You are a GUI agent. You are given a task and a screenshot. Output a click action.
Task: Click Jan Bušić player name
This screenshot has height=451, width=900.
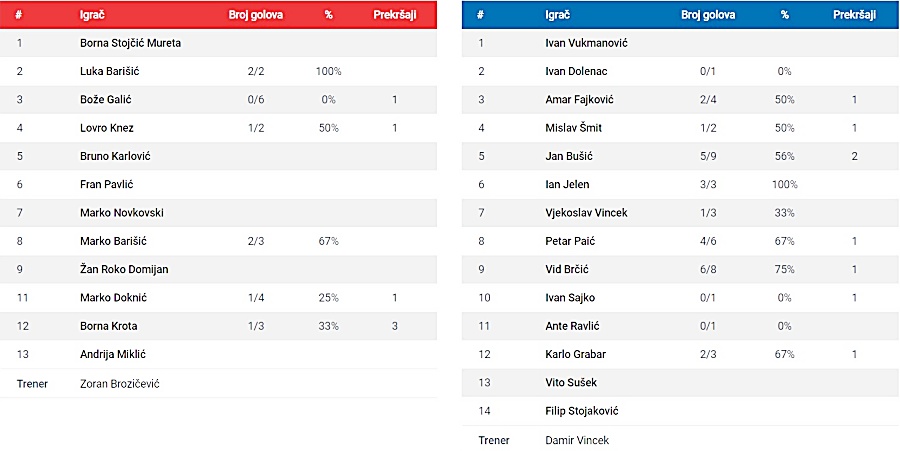click(567, 156)
